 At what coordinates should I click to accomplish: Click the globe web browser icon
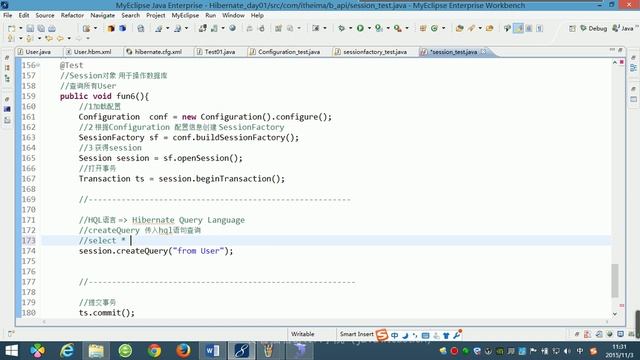233,28
